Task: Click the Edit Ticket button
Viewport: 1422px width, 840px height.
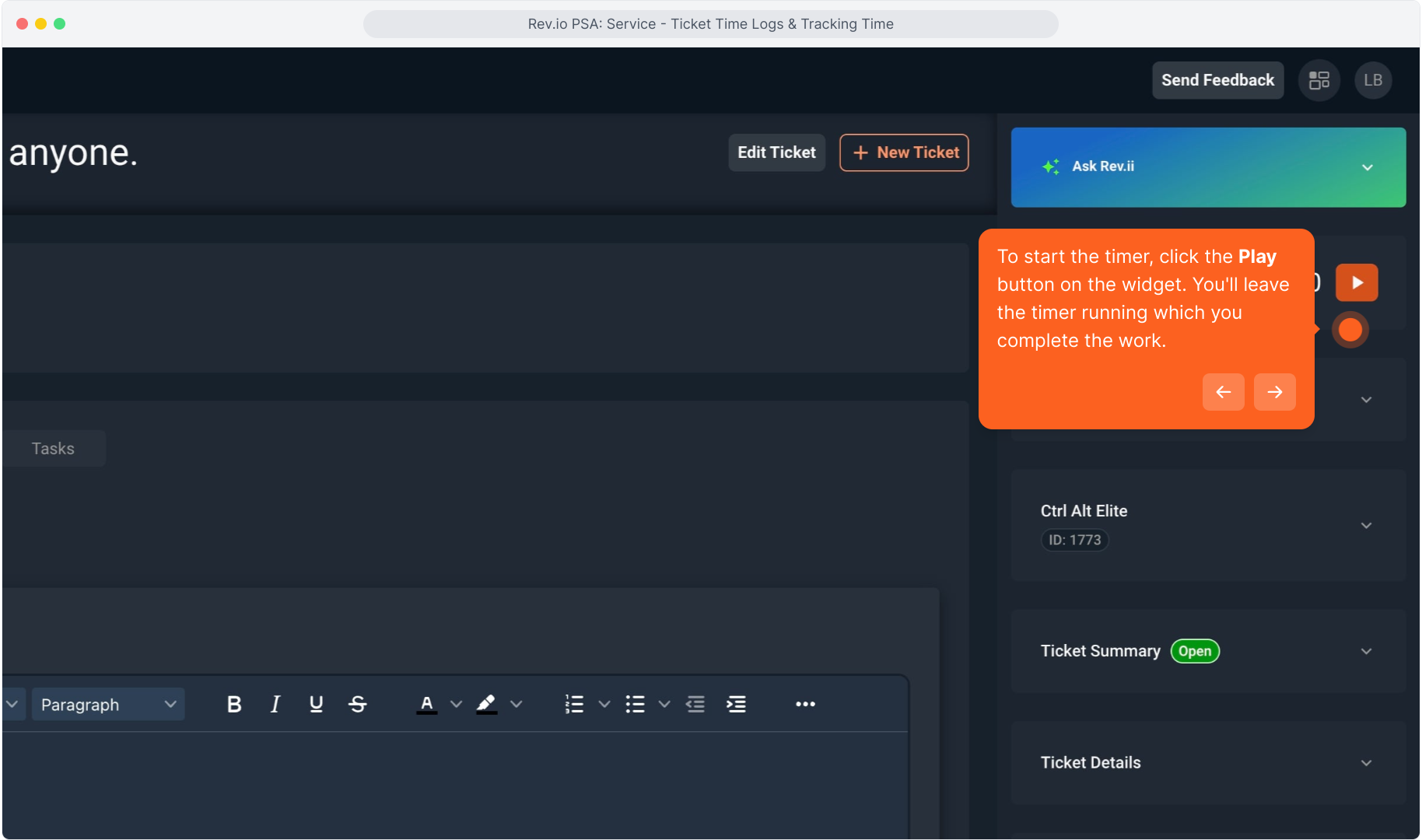Action: (776, 152)
